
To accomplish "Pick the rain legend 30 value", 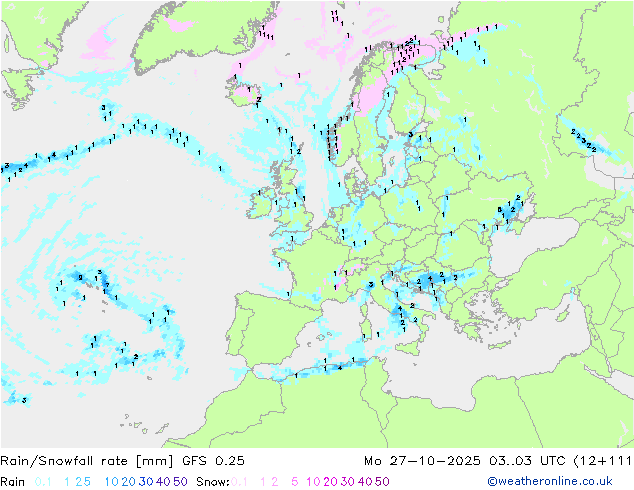I will (146, 482).
